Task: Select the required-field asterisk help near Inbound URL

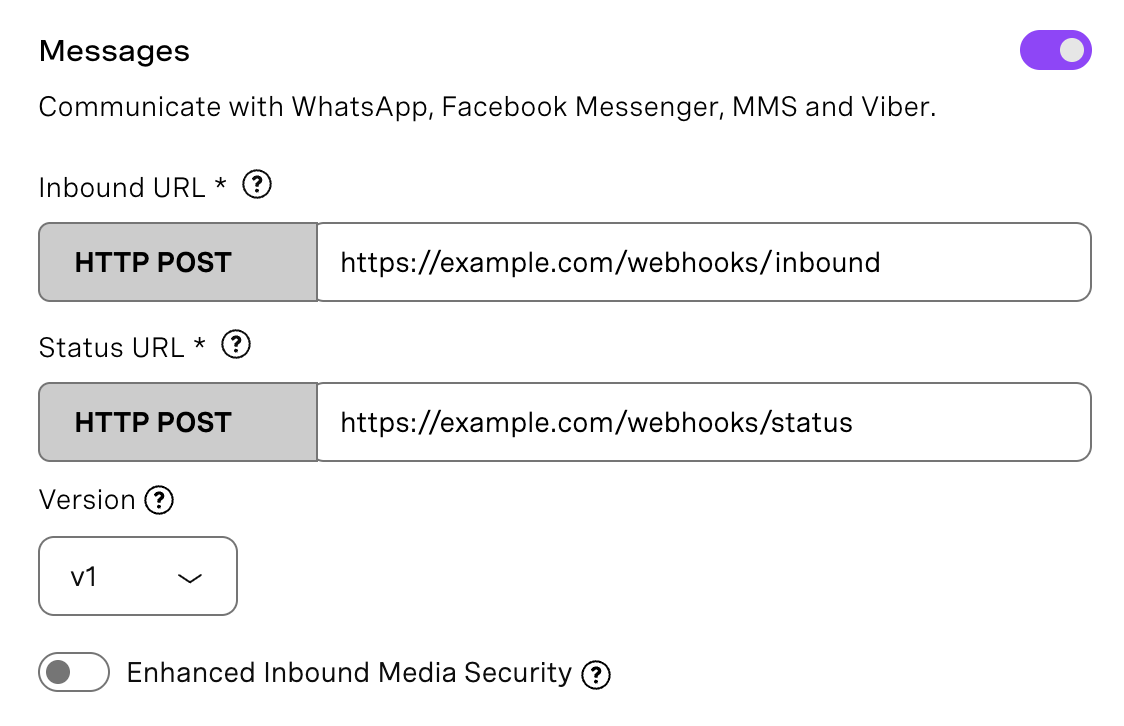Action: pyautogui.click(x=257, y=185)
